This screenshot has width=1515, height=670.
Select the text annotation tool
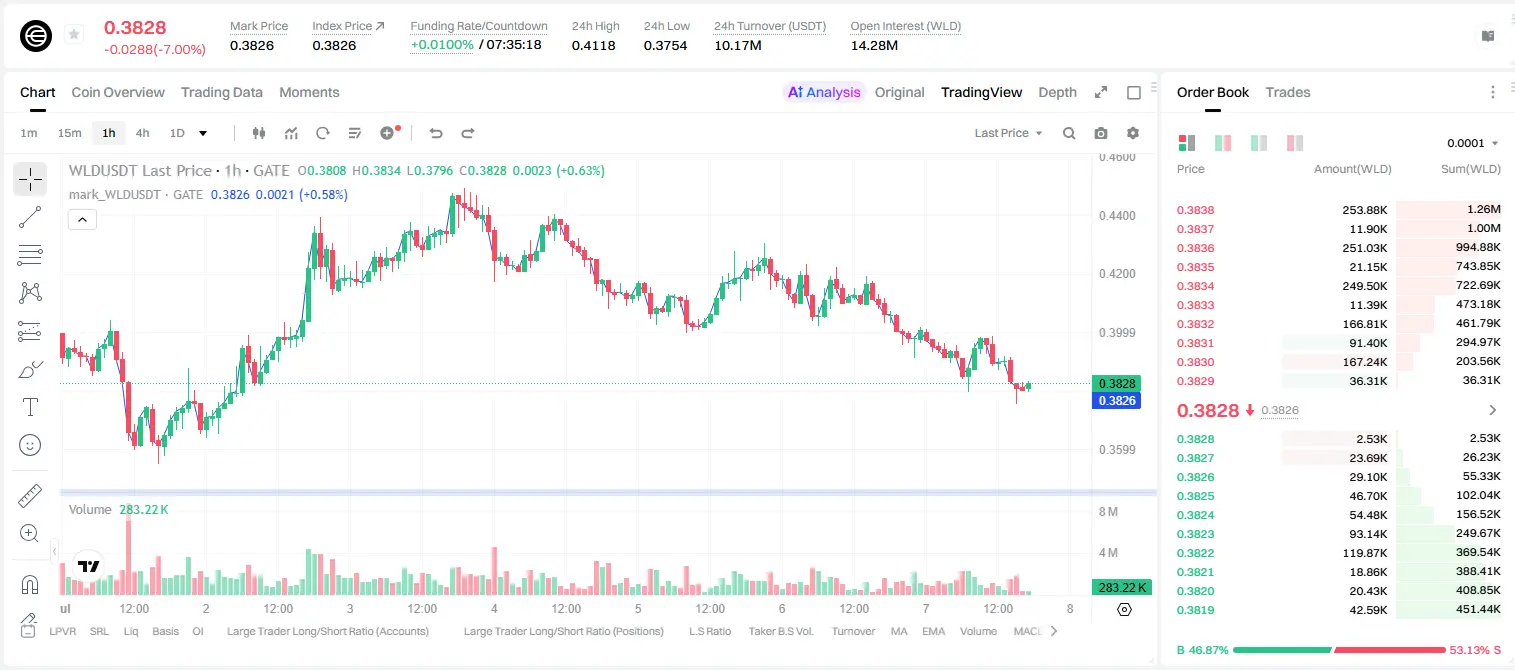coord(30,407)
